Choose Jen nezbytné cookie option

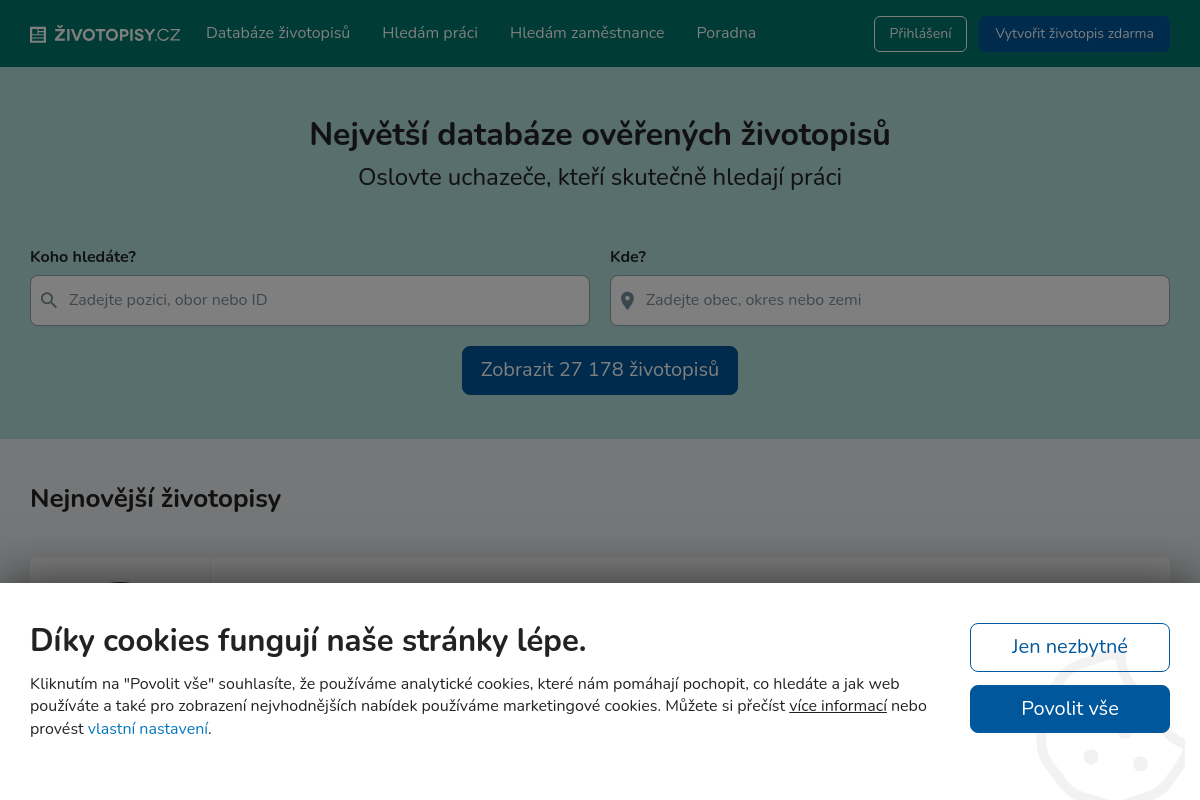1069,647
